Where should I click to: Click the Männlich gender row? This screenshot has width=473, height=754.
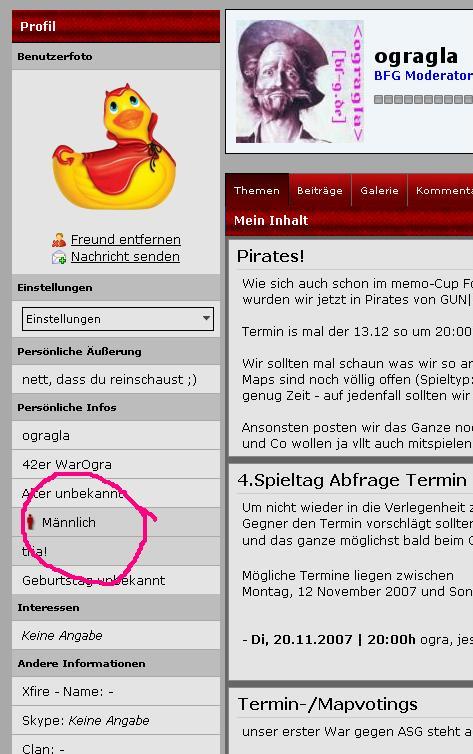point(116,522)
